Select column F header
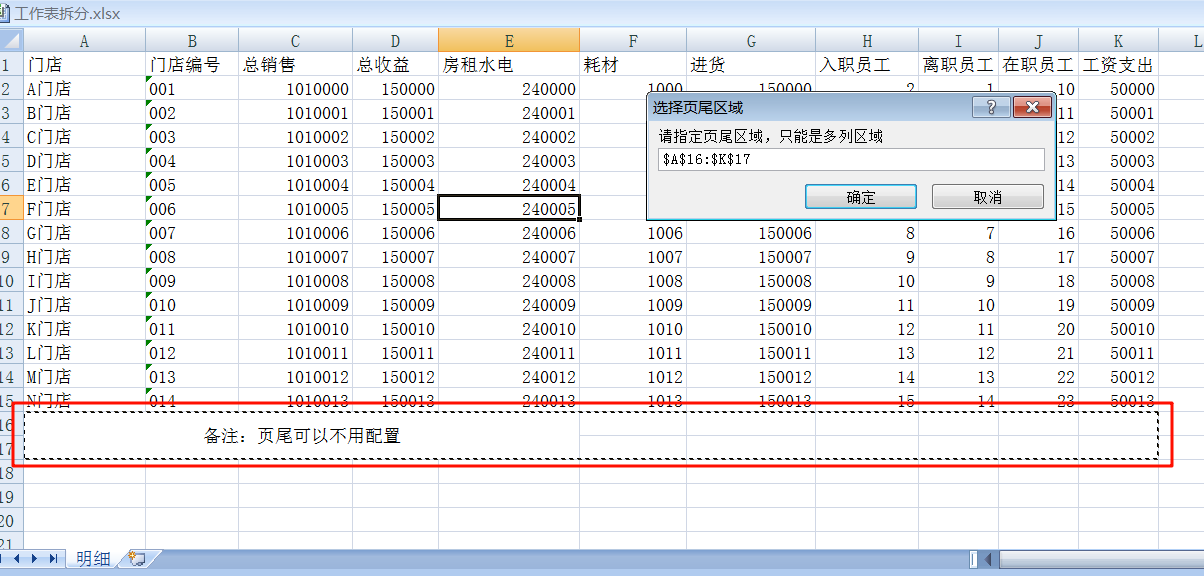This screenshot has width=1204, height=576. click(x=633, y=41)
